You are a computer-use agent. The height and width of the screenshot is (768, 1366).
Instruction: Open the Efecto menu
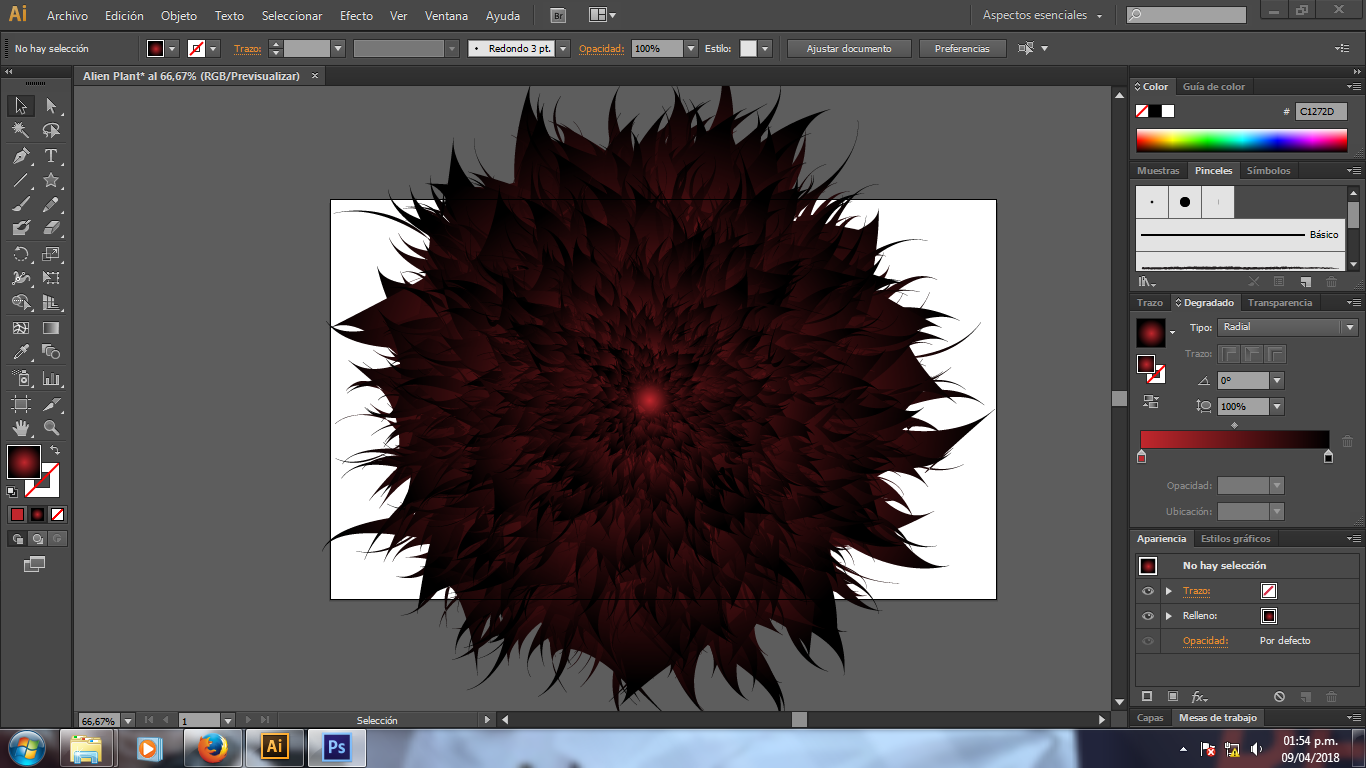pyautogui.click(x=356, y=16)
